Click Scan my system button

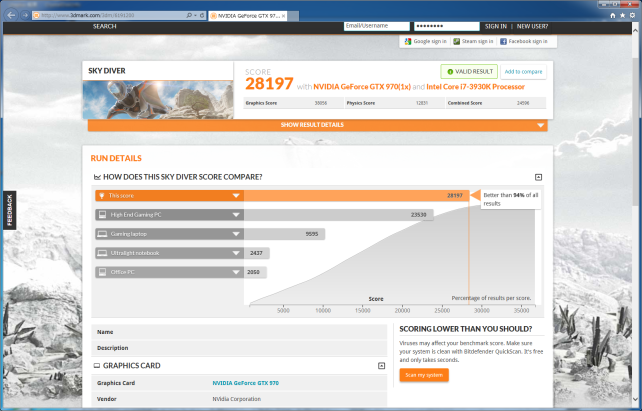click(x=424, y=375)
